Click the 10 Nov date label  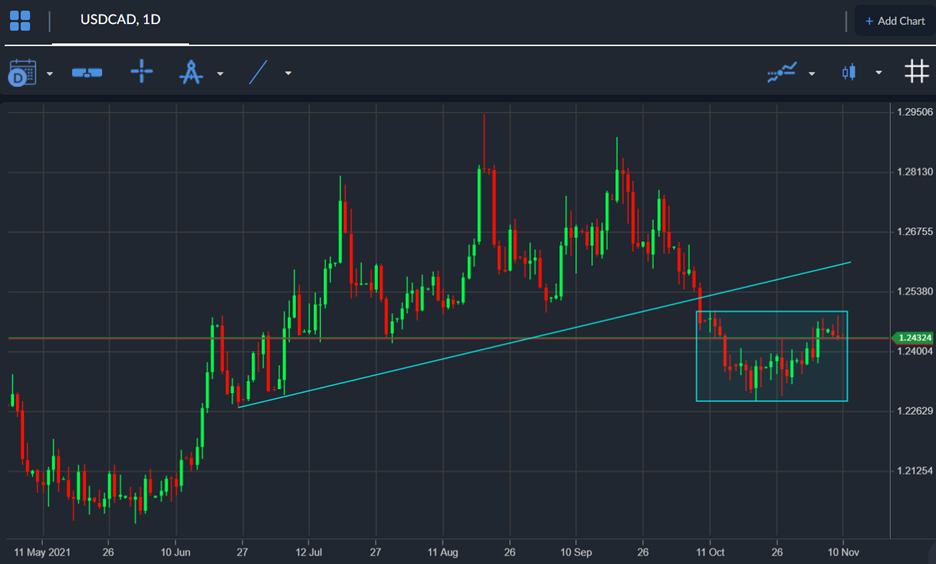[x=843, y=552]
